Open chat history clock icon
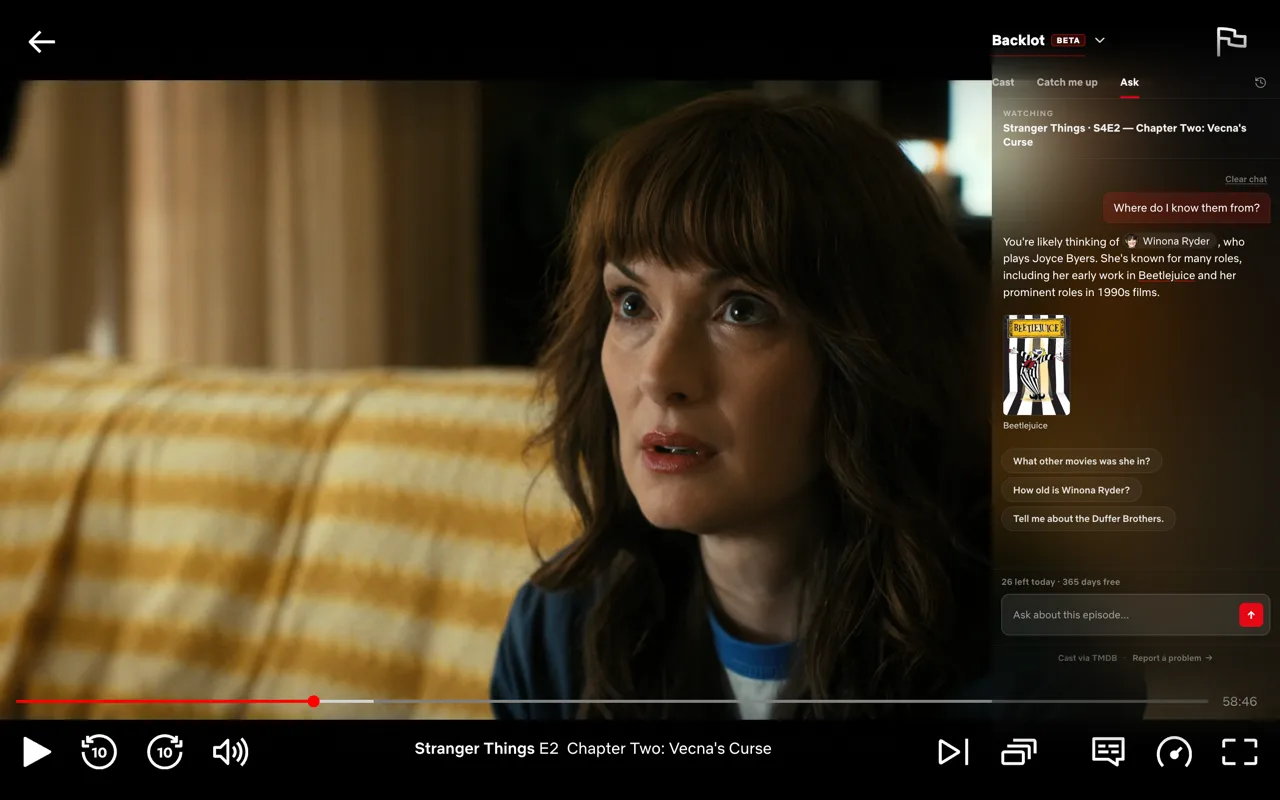The height and width of the screenshot is (800, 1280). point(1260,83)
